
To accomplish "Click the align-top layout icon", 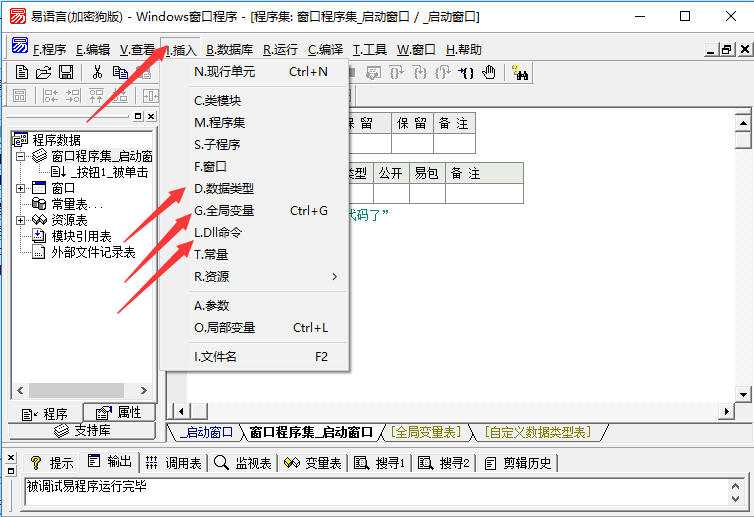I will coord(96,96).
